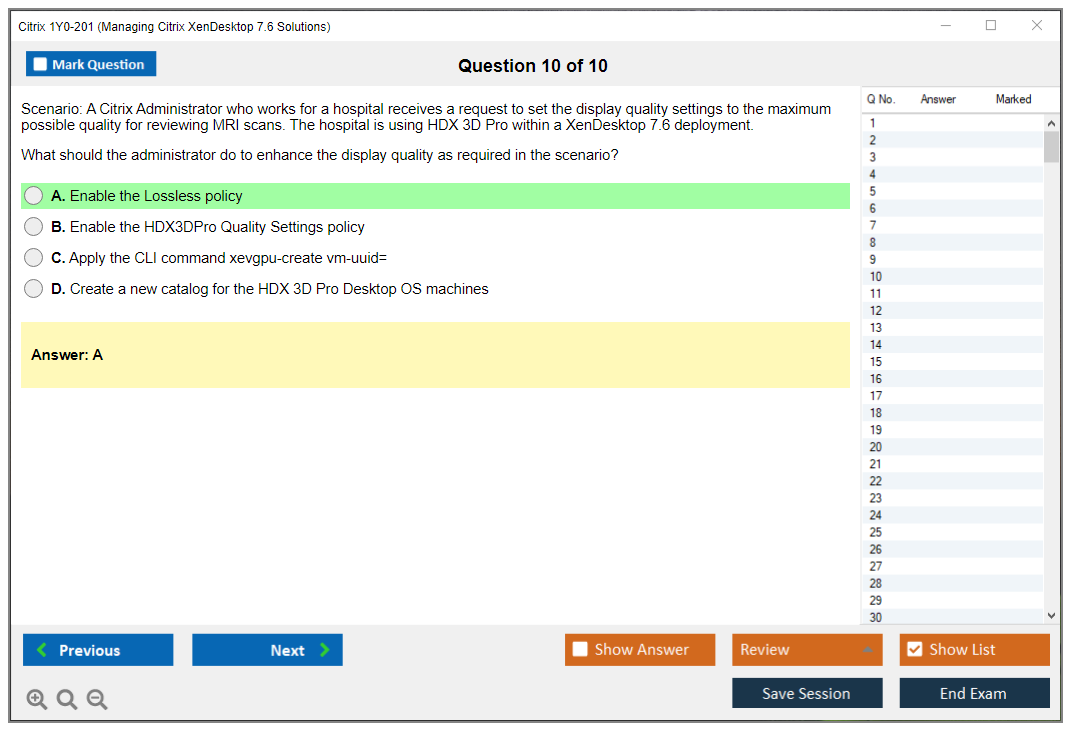Select option D create a new catalog
1075x735 pixels.
(34, 289)
